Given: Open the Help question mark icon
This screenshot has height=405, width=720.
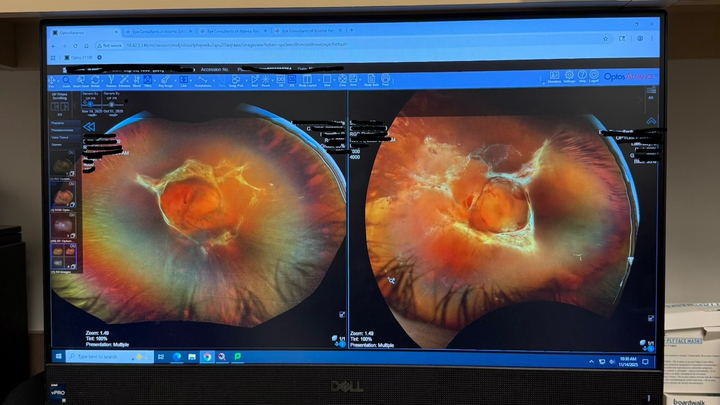Looking at the screenshot, I should (582, 77).
